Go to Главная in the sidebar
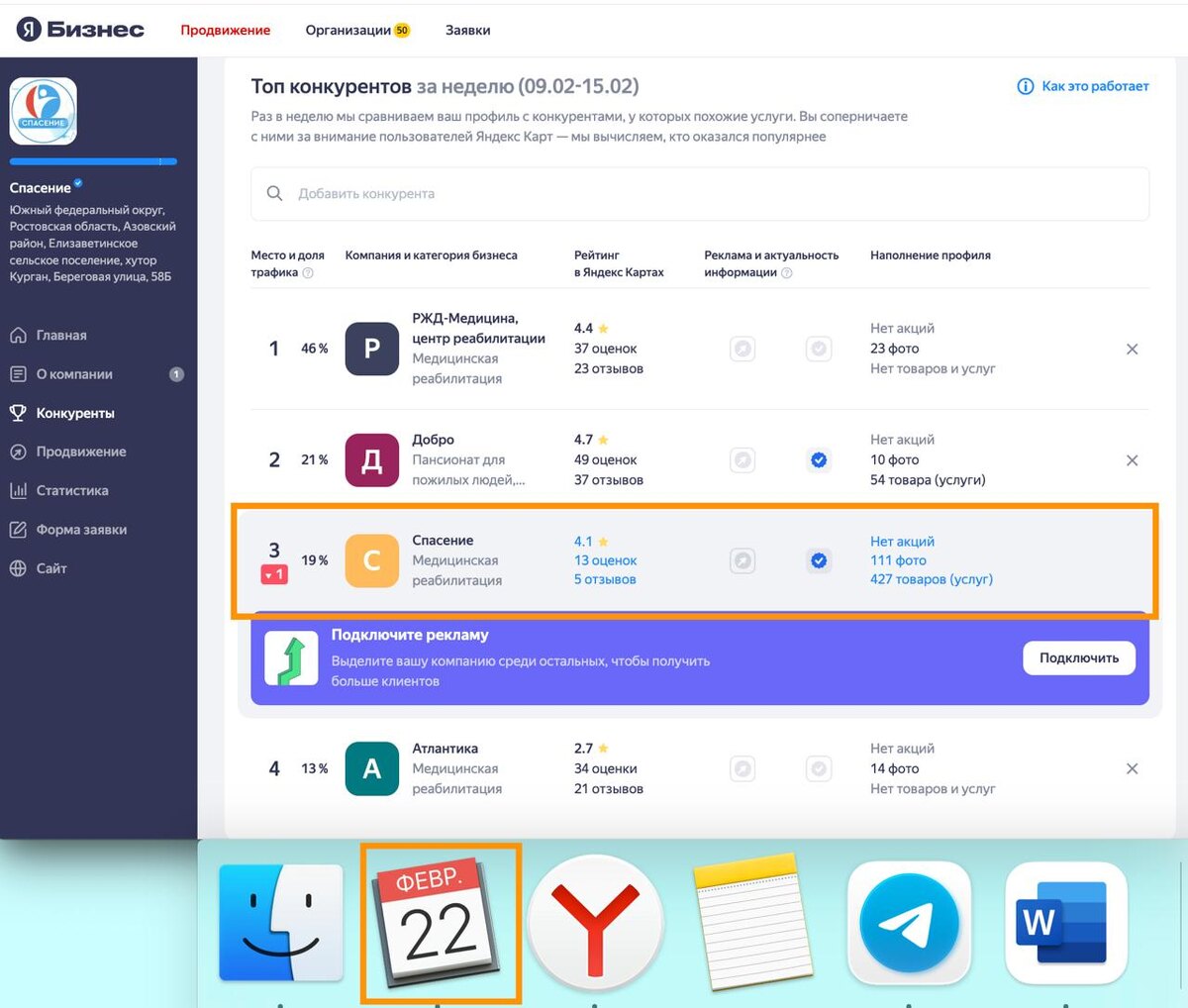 pyautogui.click(x=61, y=336)
